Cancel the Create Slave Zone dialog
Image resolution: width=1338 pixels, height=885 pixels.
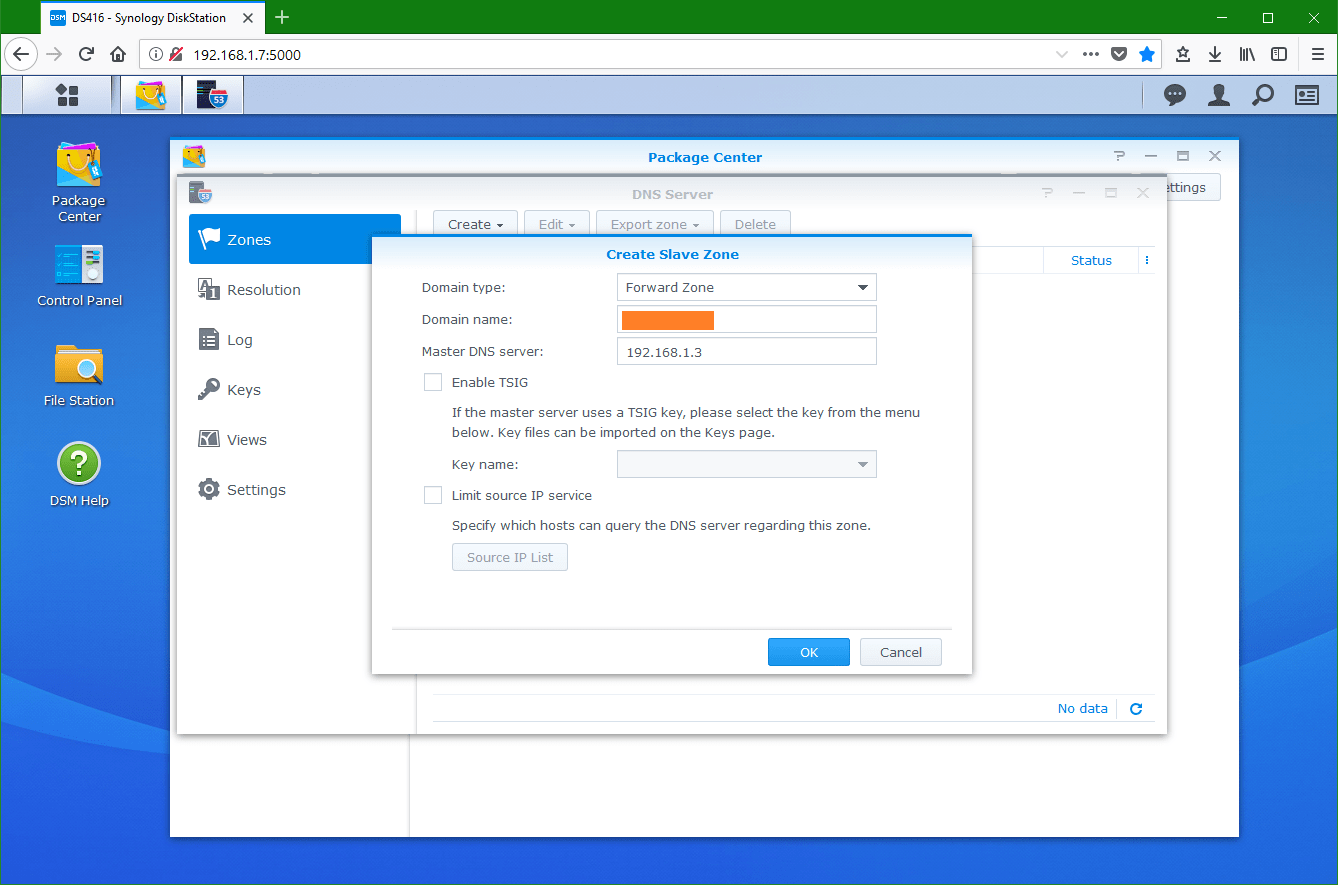[901, 652]
